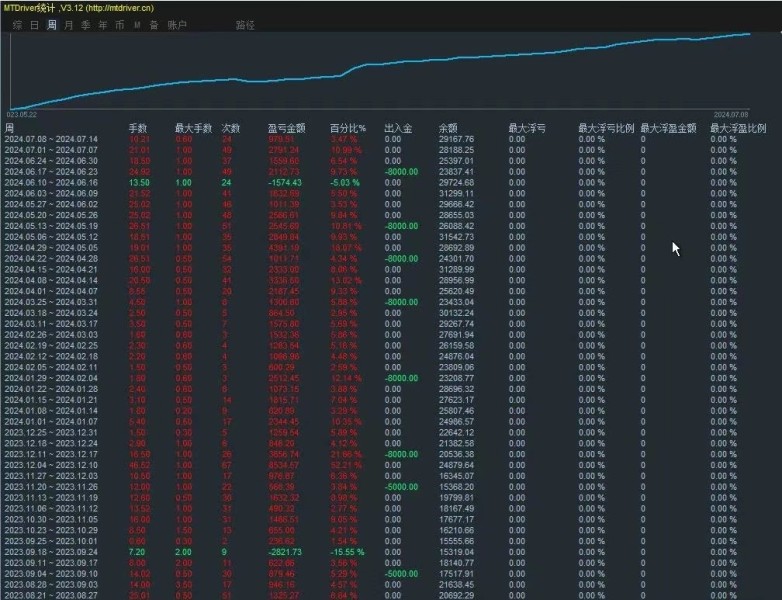Screen dimensions: 782x600
Task: Click withdrawal -5000.00 in 2023.11.20 row
Action: (401, 487)
